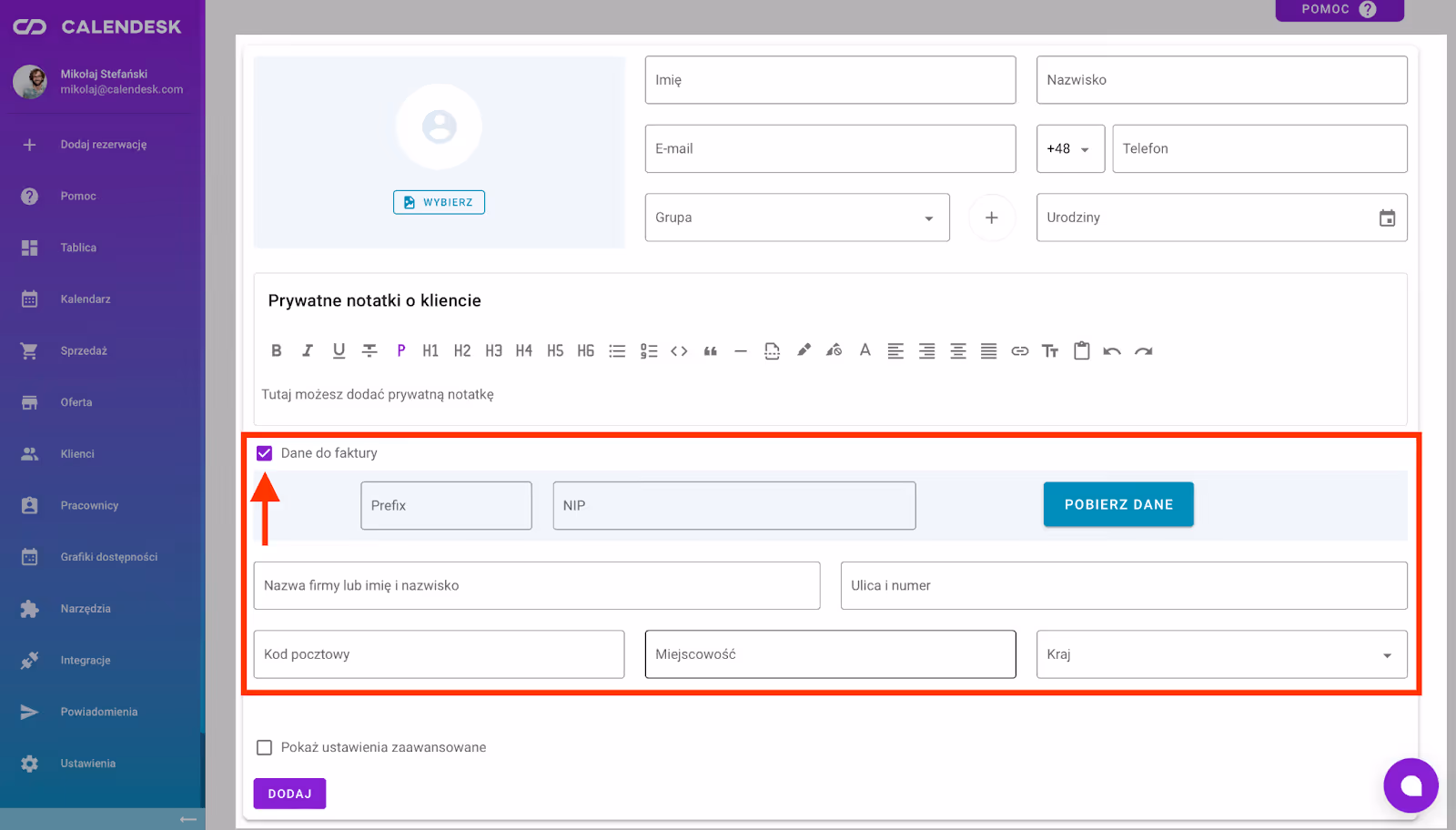
Task: Apply italic formatting in notes toolbar
Action: point(308,351)
